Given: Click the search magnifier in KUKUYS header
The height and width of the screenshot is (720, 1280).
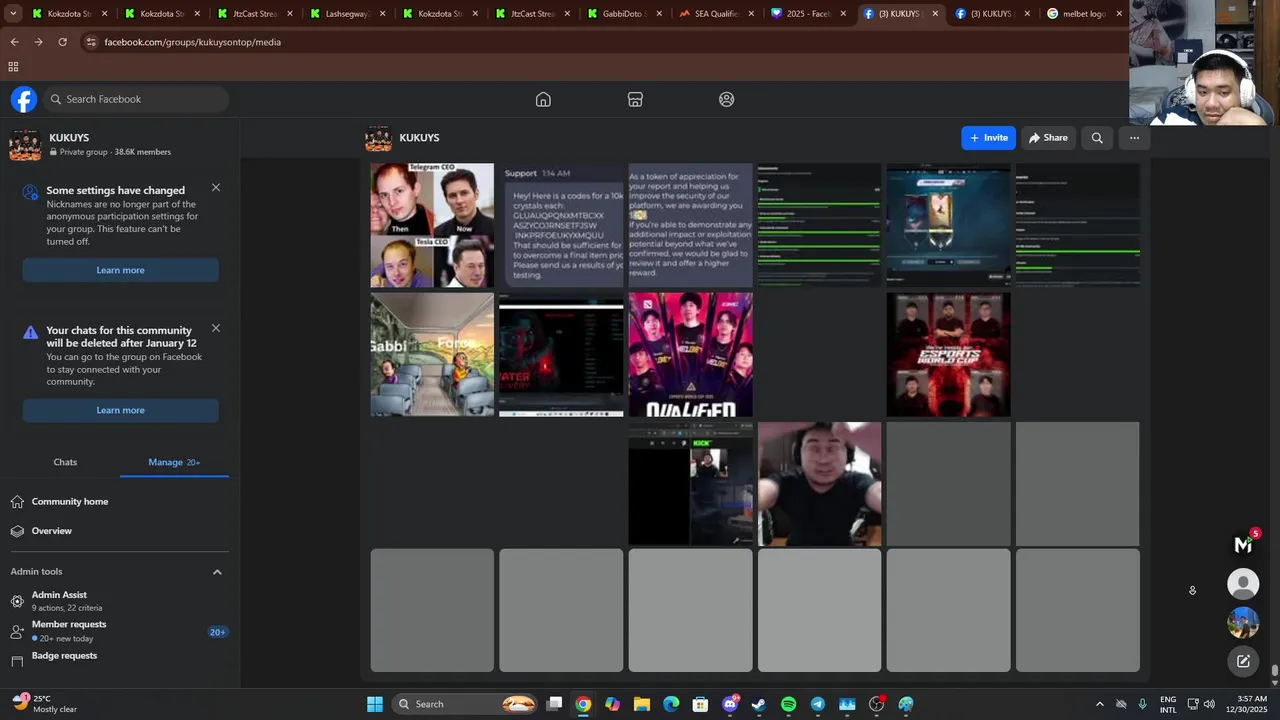Looking at the screenshot, I should pos(1097,138).
